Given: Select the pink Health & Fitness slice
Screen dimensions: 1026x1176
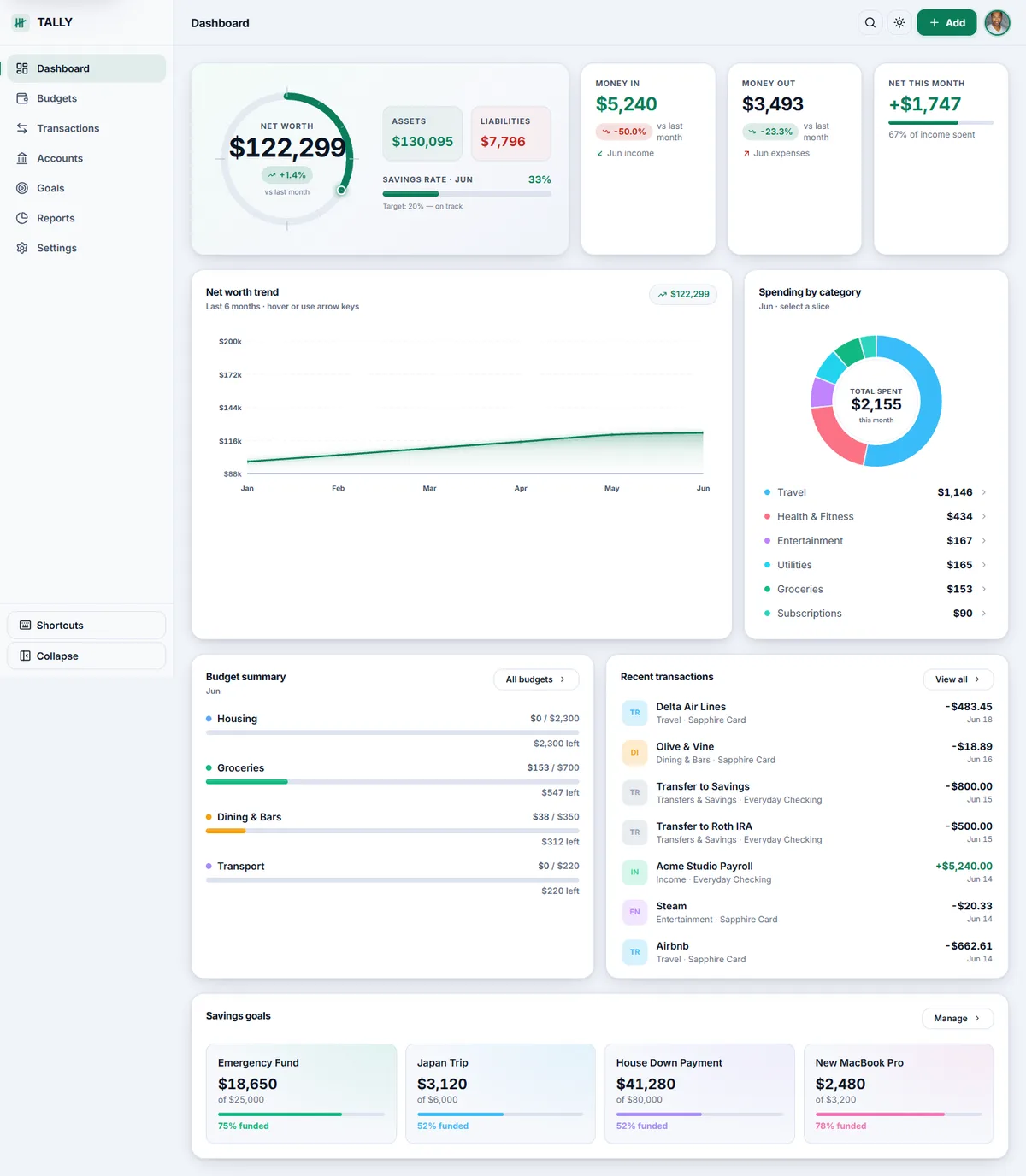Looking at the screenshot, I should pos(838,436).
